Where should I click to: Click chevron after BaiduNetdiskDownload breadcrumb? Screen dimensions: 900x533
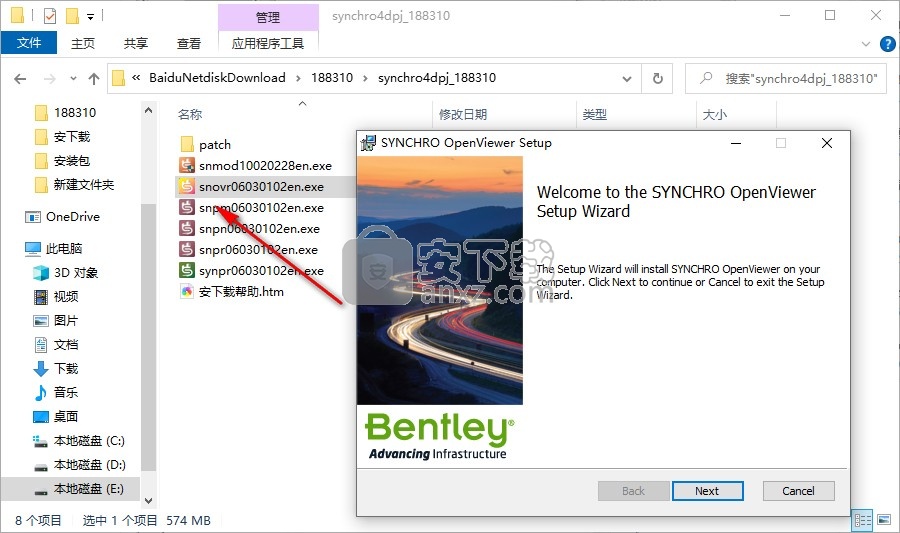[298, 78]
